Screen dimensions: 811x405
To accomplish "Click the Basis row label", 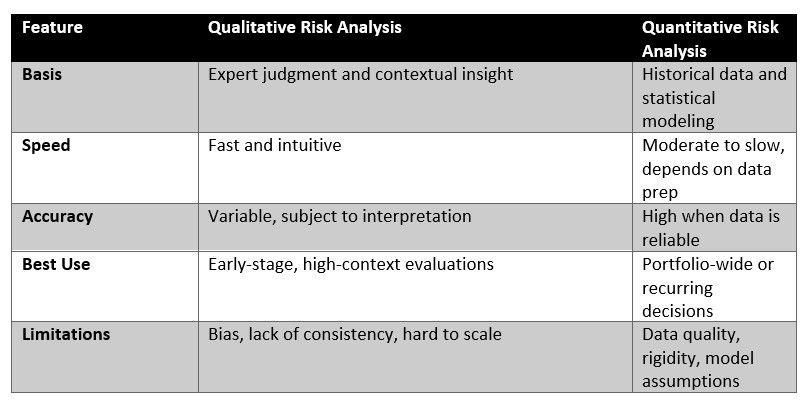I will click(42, 74).
